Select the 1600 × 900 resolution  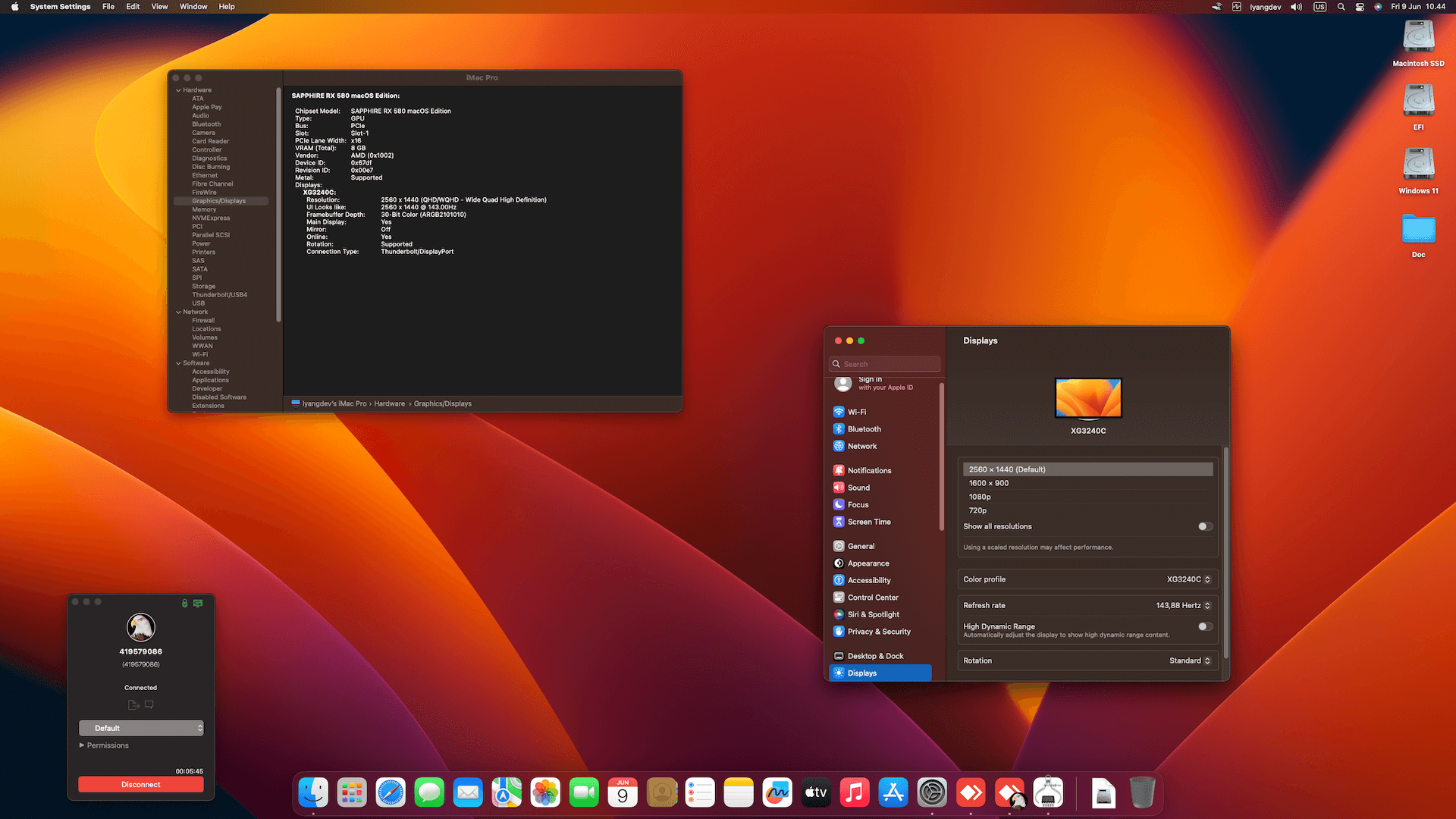[x=989, y=483]
